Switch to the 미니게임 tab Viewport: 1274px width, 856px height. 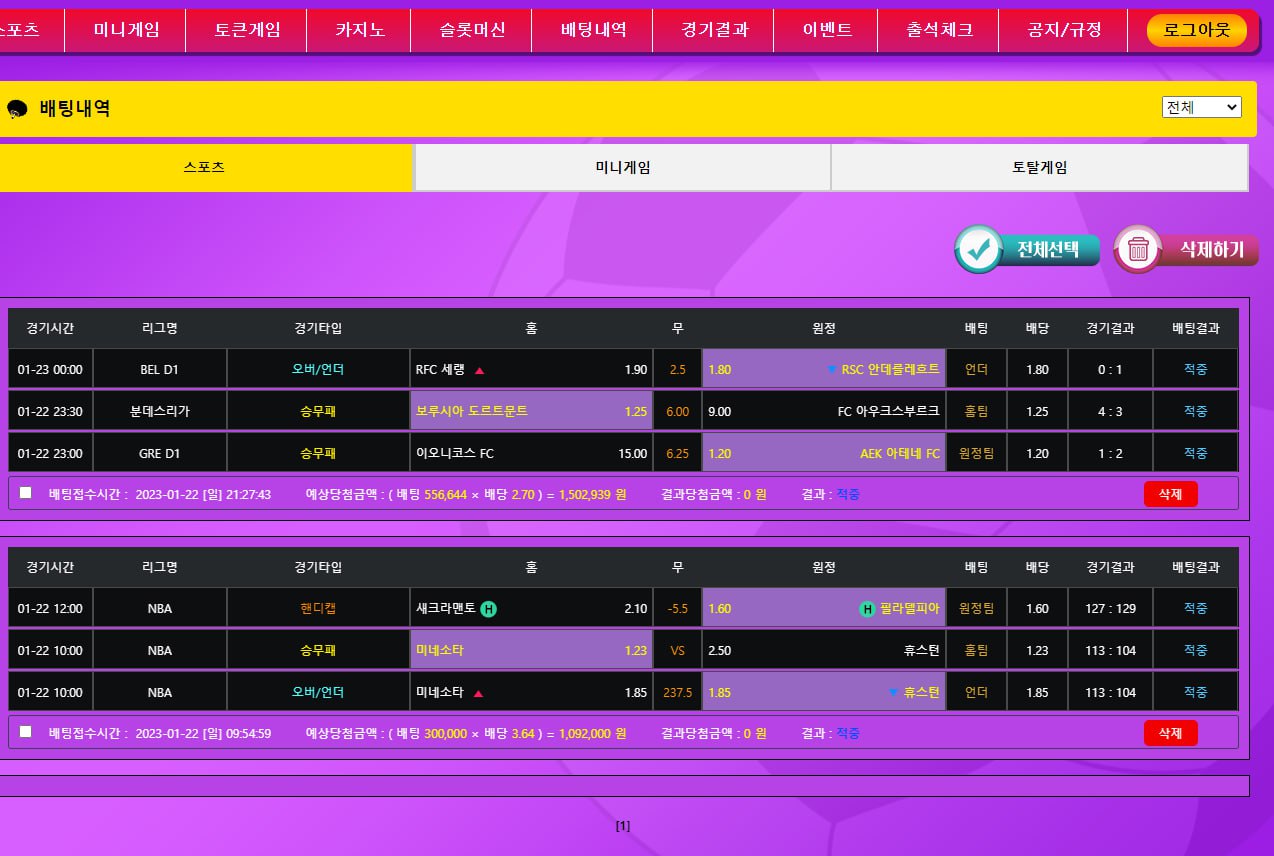click(622, 168)
